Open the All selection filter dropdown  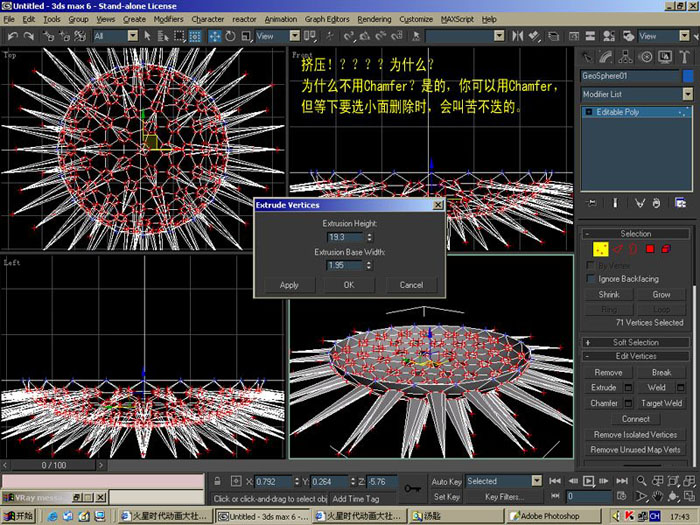(x=116, y=36)
